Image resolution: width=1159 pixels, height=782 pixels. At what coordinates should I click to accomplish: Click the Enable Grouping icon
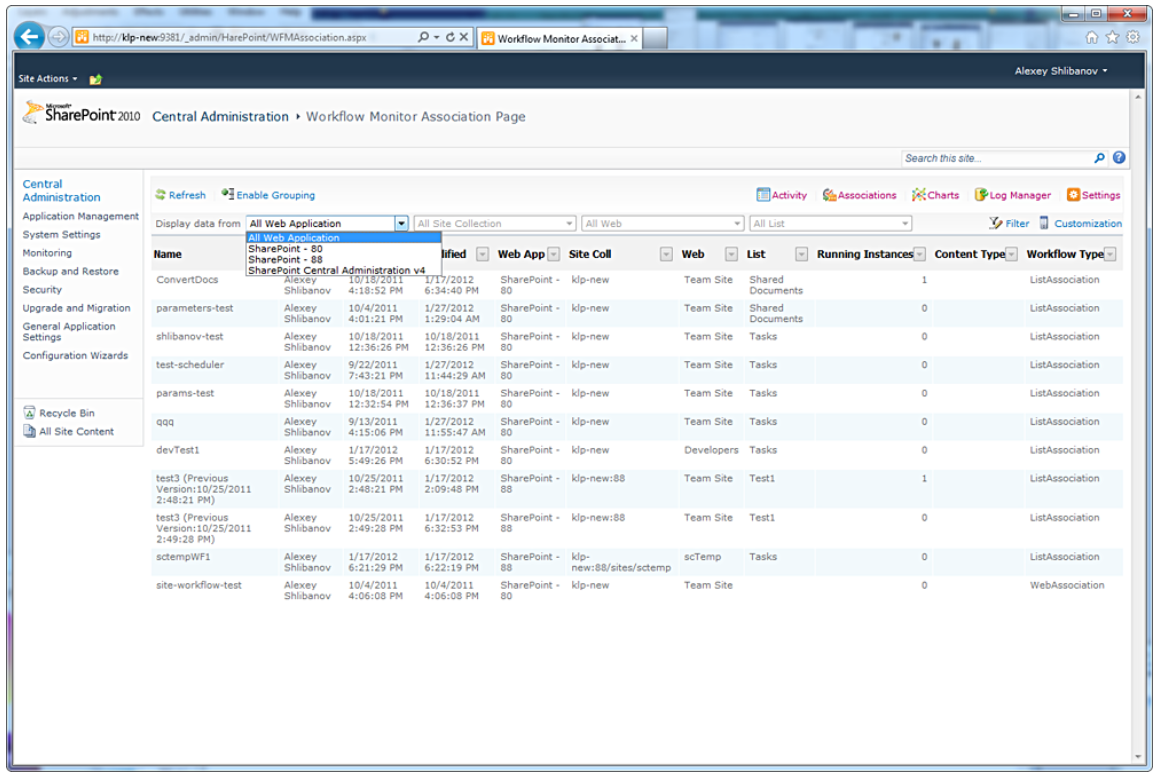(x=228, y=195)
